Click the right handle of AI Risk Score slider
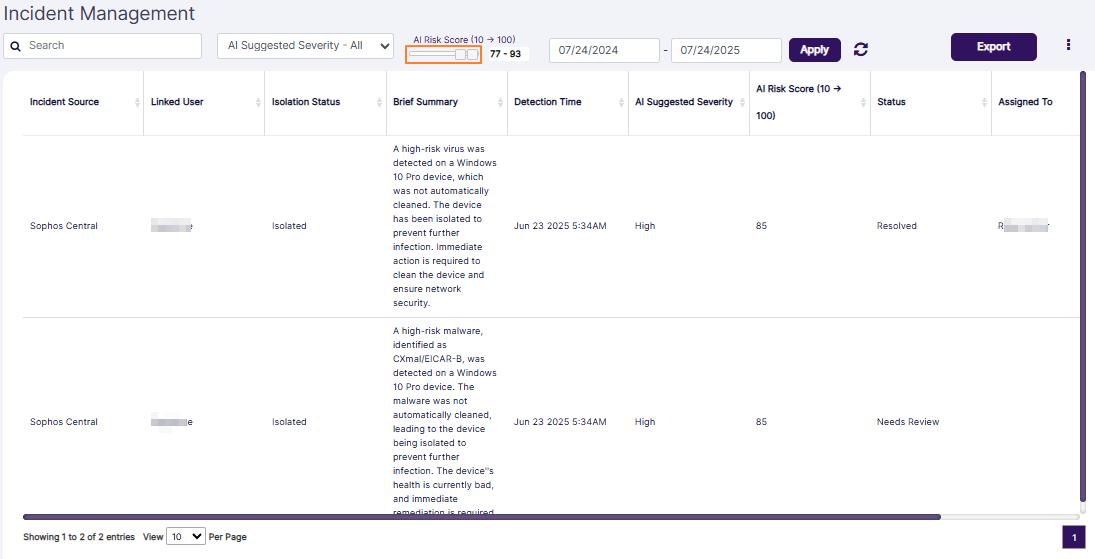 [472, 55]
